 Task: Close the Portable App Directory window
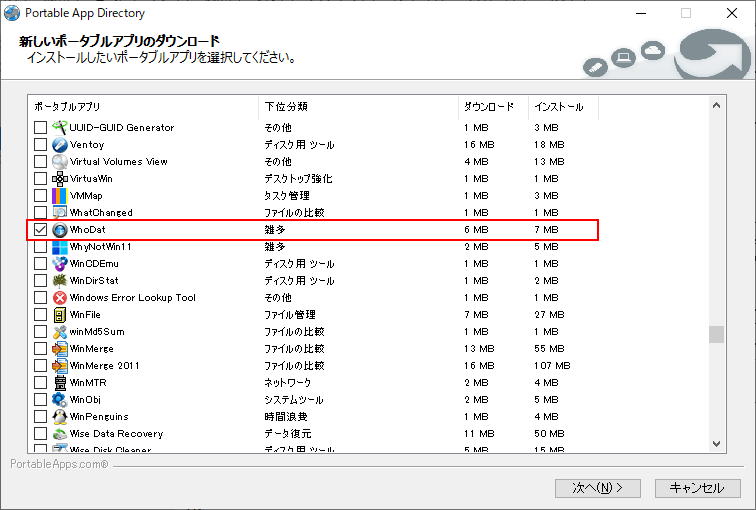tap(732, 13)
